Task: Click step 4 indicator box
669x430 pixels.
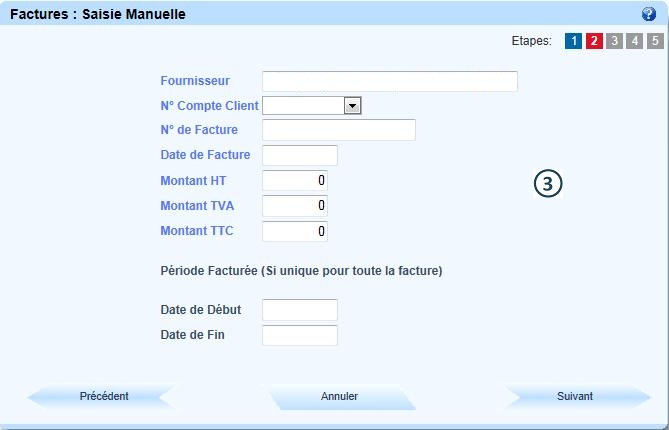Action: [634, 41]
